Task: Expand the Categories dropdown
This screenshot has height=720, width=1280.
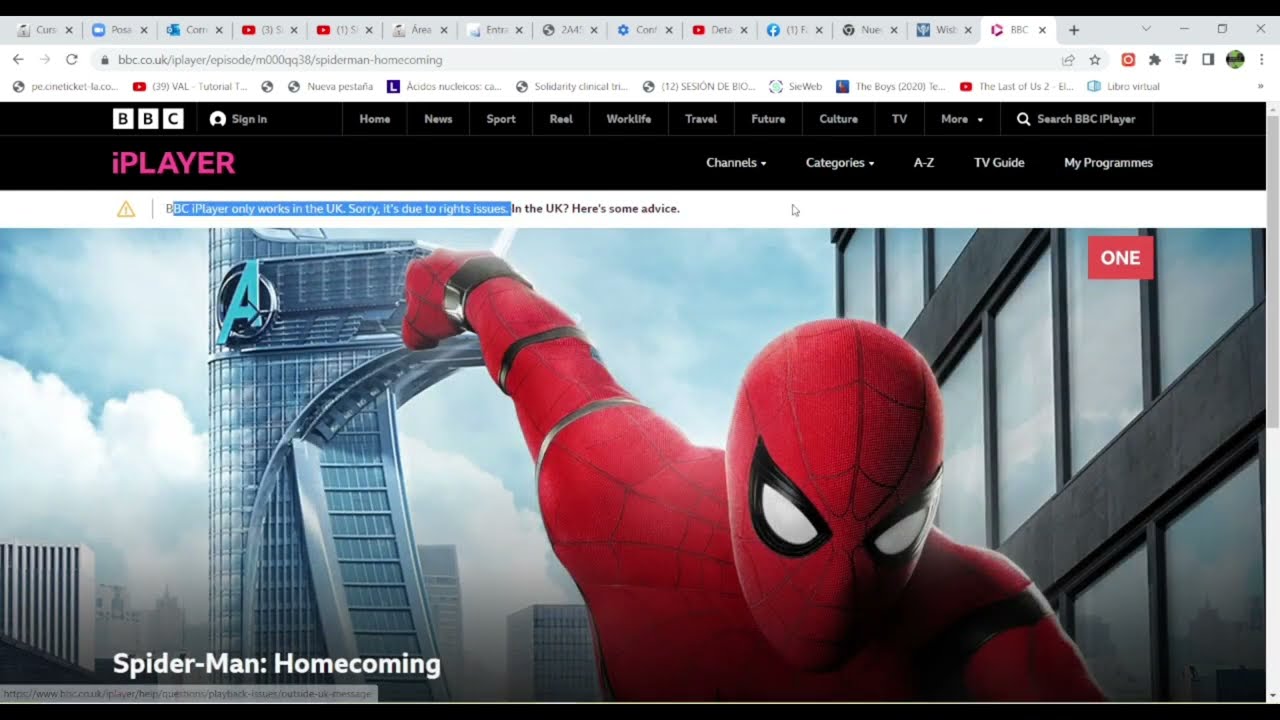Action: [840, 163]
